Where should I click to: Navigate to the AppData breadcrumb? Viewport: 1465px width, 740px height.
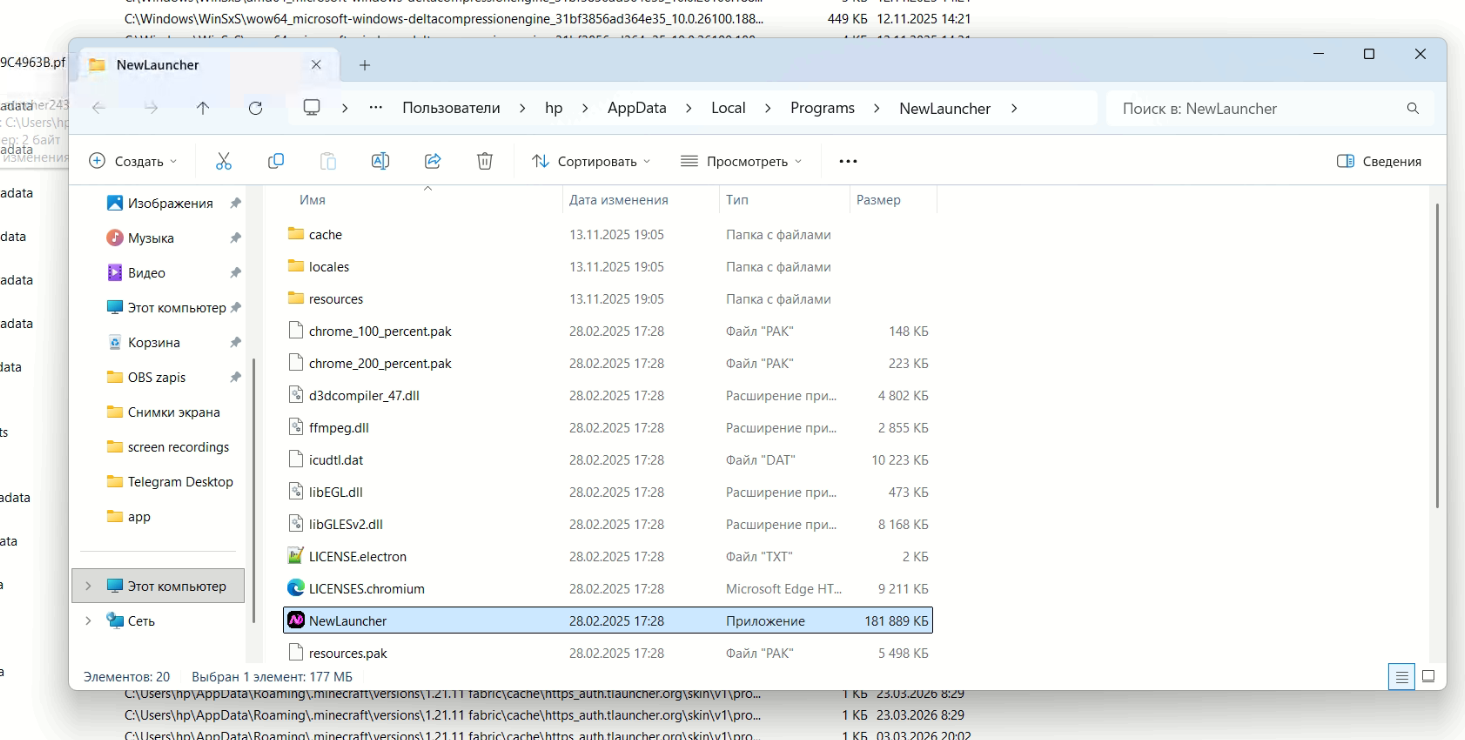pyautogui.click(x=637, y=108)
